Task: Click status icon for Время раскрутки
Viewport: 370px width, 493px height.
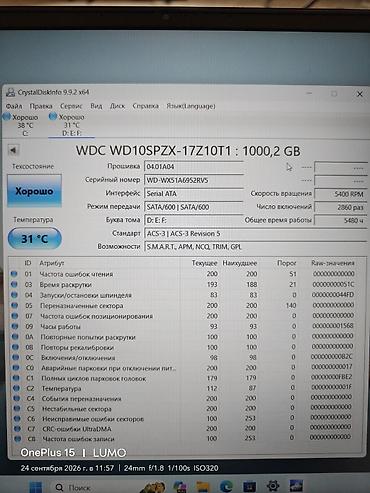Action: pyautogui.click(x=14, y=285)
